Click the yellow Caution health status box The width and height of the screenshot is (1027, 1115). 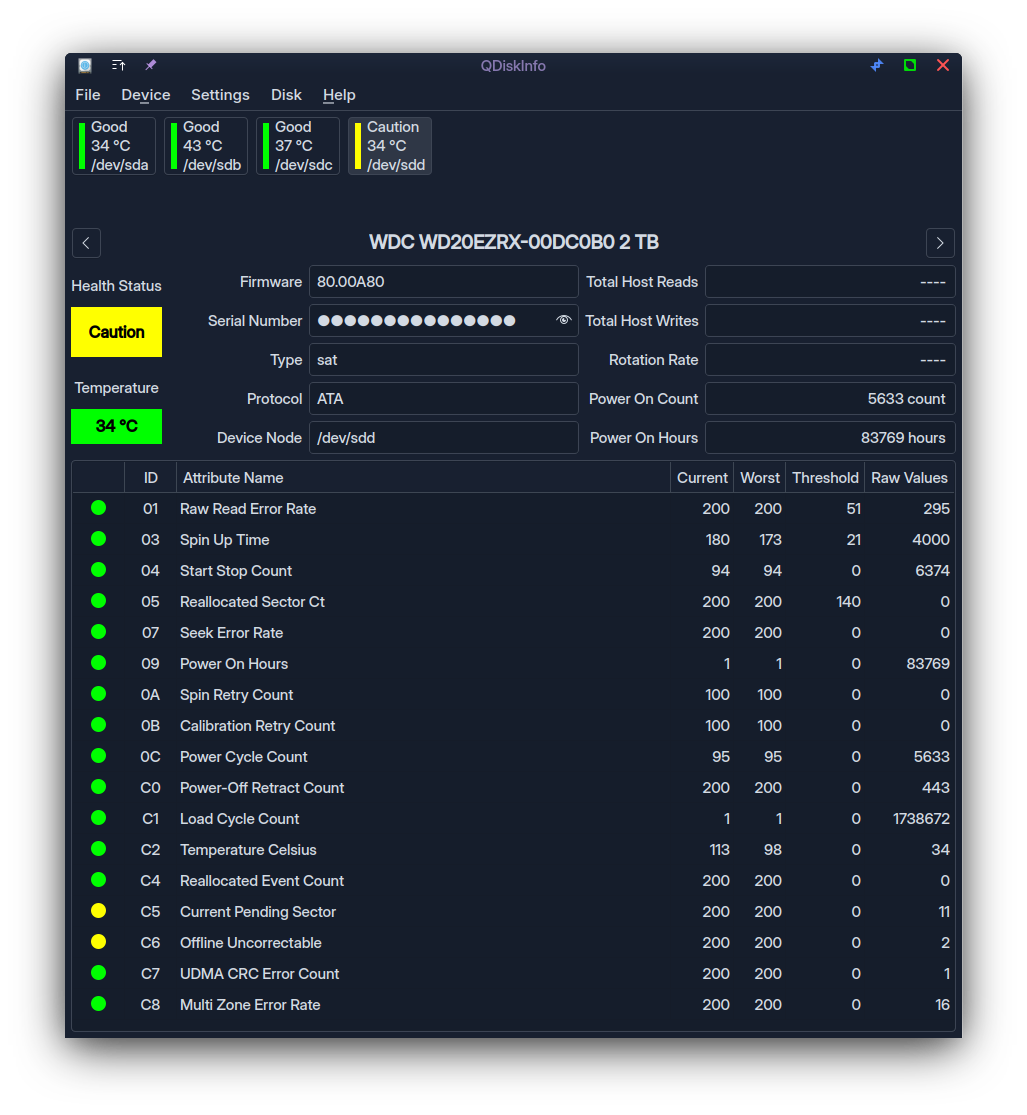pyautogui.click(x=116, y=332)
